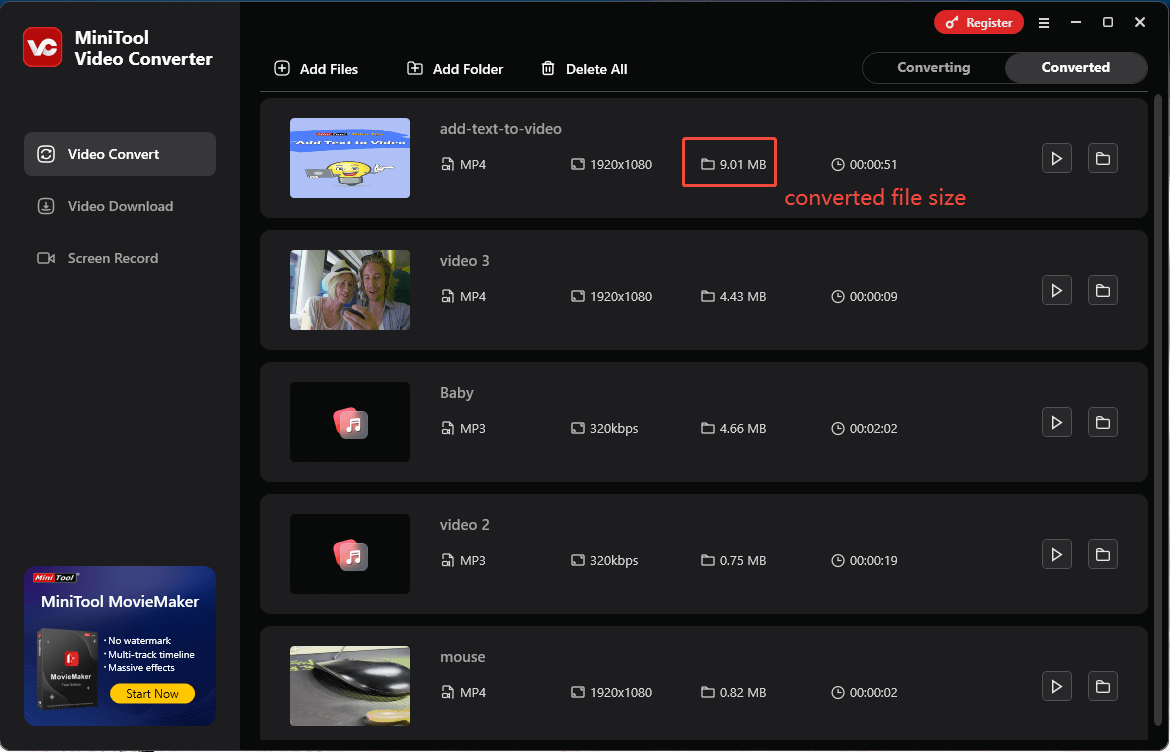Show video 3 in its folder
Image resolution: width=1170 pixels, height=752 pixels.
[1102, 290]
